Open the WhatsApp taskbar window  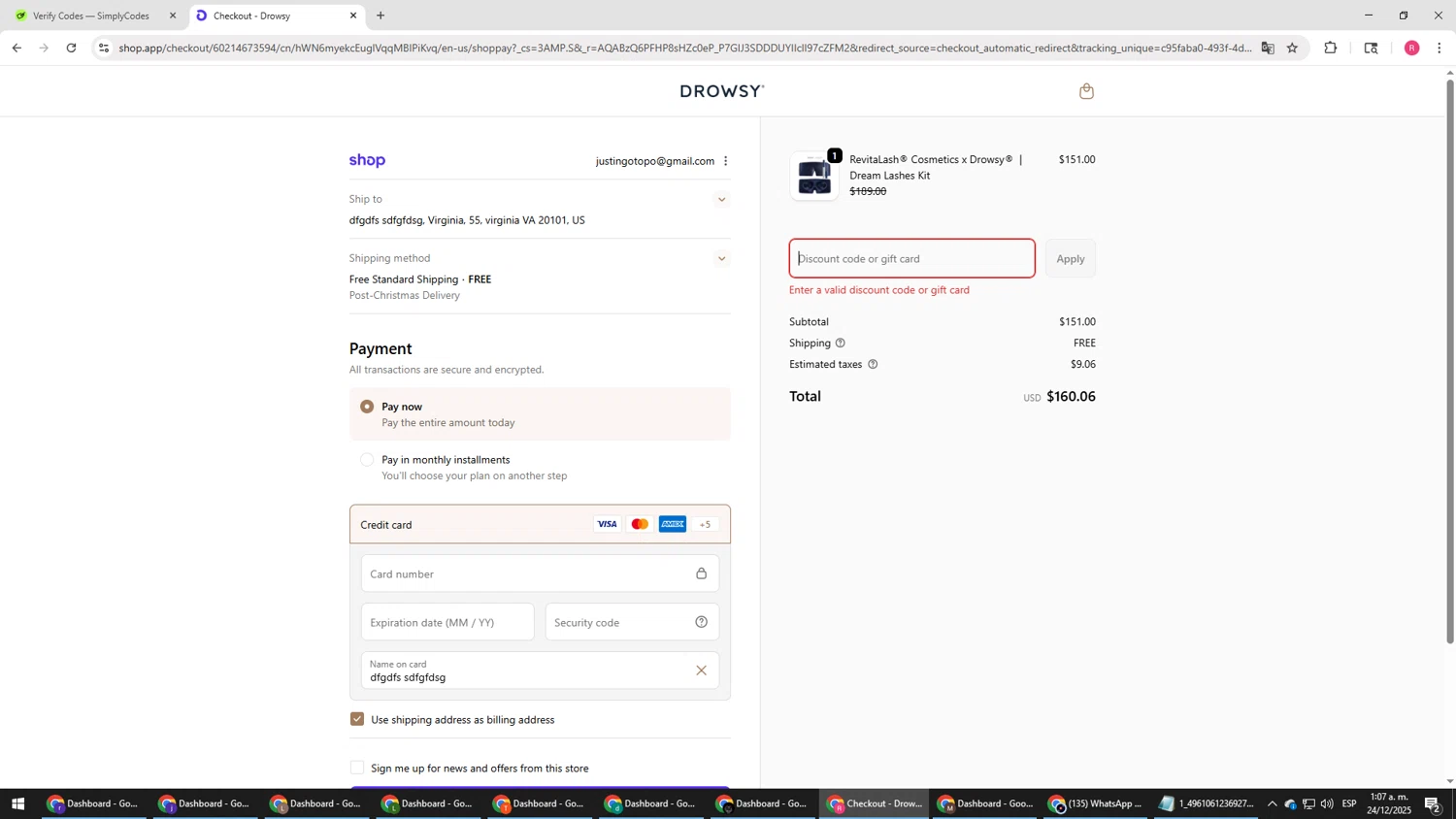1097,803
